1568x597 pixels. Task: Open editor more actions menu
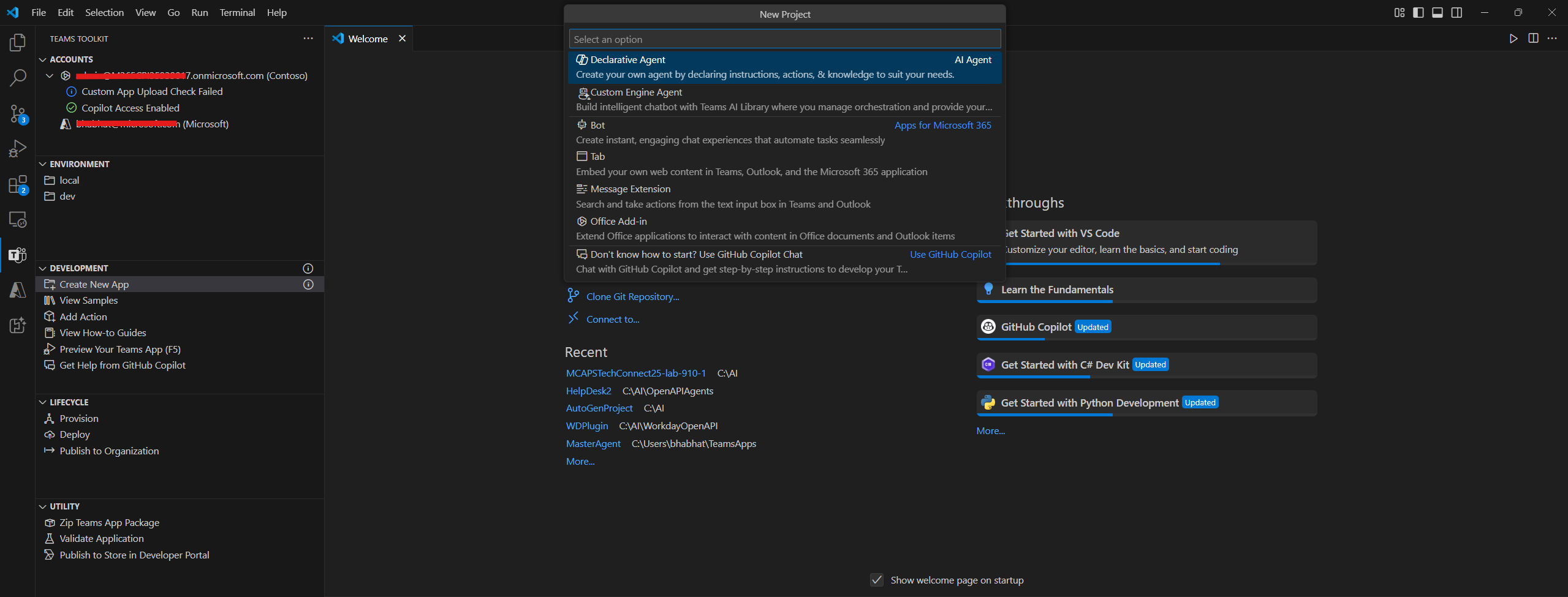point(1552,39)
